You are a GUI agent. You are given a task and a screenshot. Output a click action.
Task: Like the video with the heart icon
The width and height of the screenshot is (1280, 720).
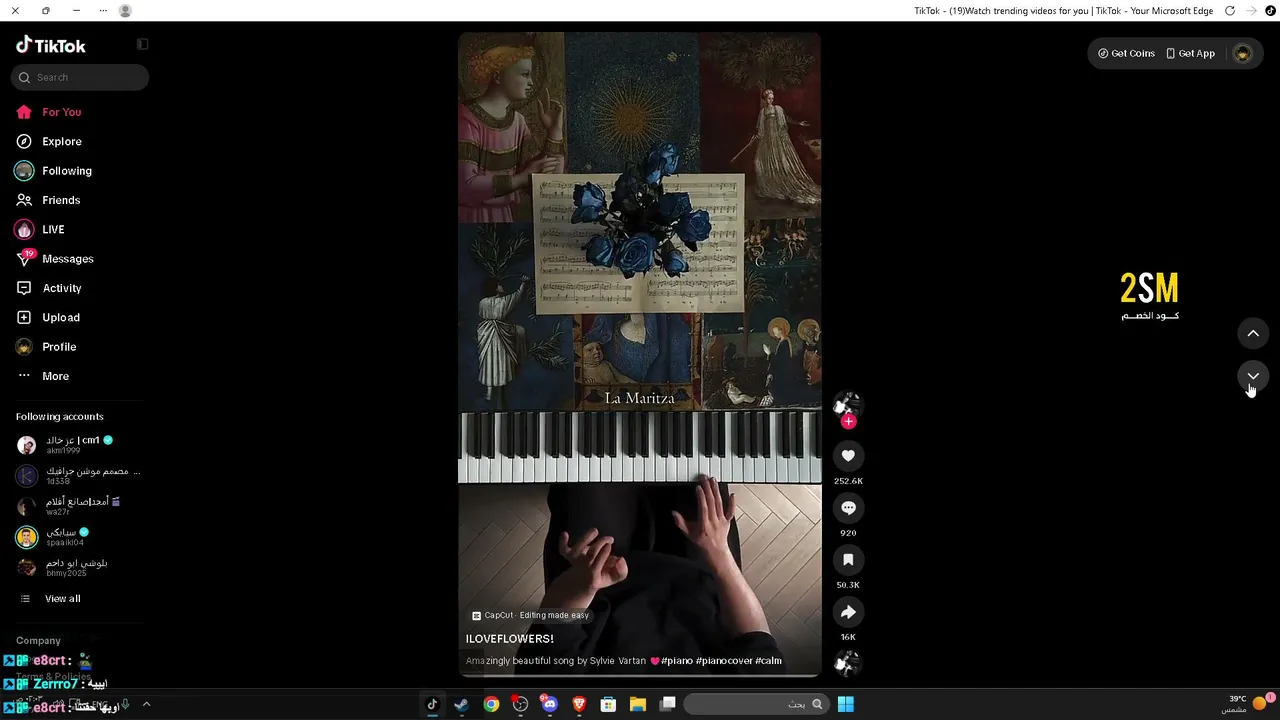point(848,456)
